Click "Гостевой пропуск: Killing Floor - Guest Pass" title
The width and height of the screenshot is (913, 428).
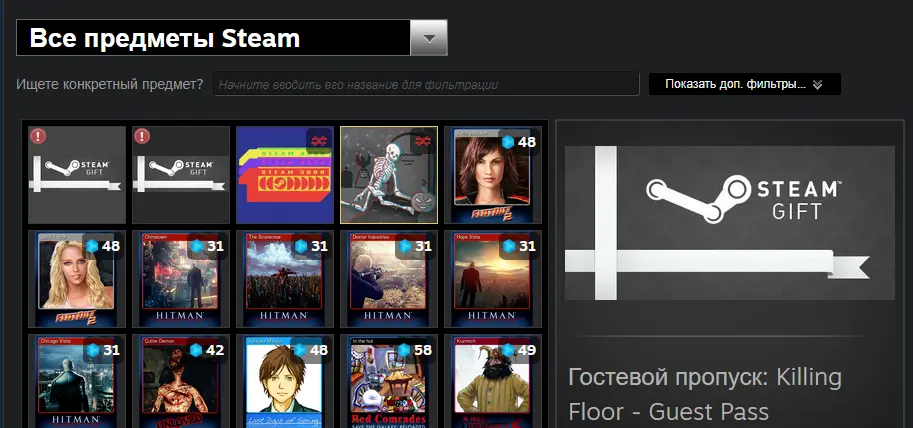pos(705,394)
